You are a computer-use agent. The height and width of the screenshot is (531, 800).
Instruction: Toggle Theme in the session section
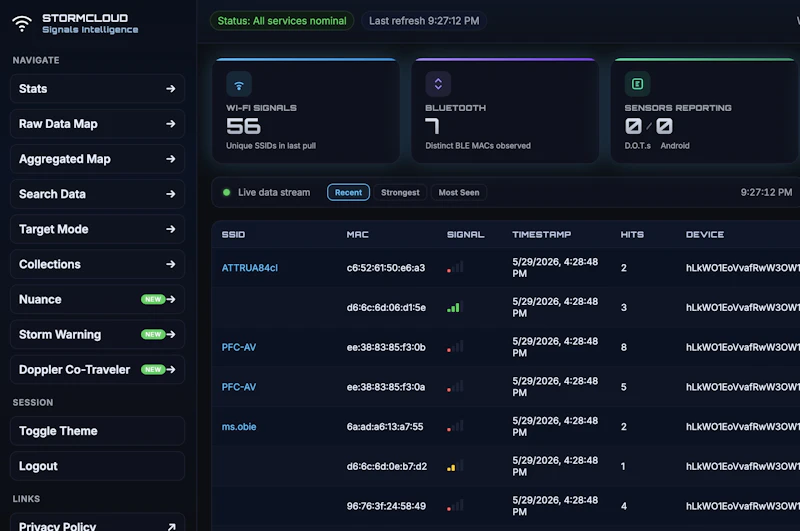coord(97,431)
